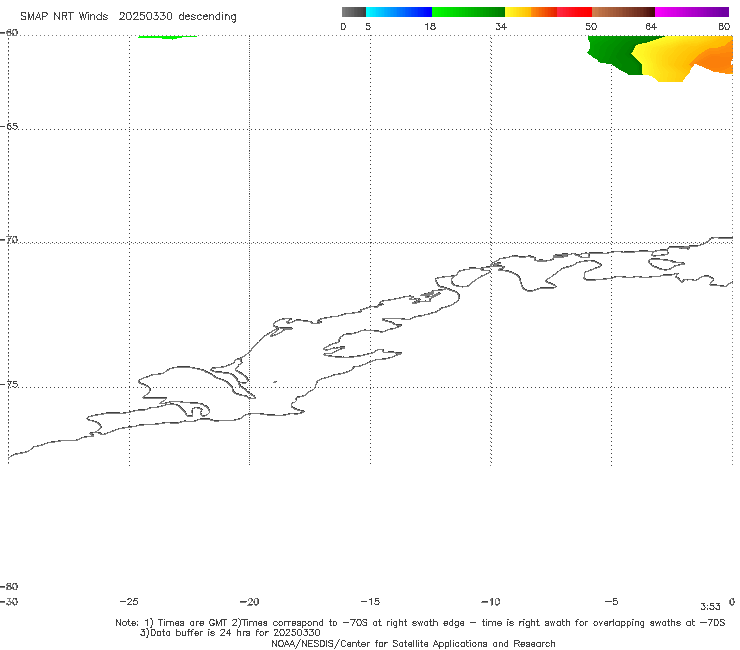Click the NOAA/NESDIS credit line
This screenshot has height=650, width=740.
413,644
